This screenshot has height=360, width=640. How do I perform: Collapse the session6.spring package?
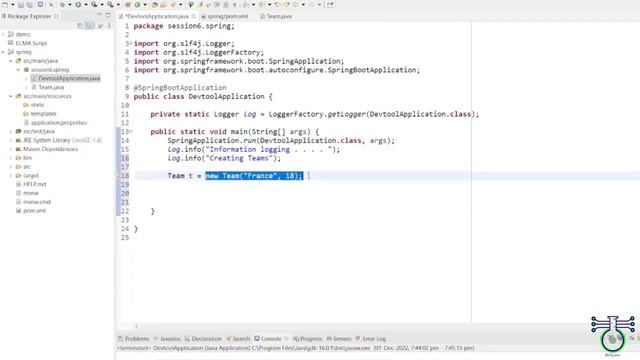point(18,70)
